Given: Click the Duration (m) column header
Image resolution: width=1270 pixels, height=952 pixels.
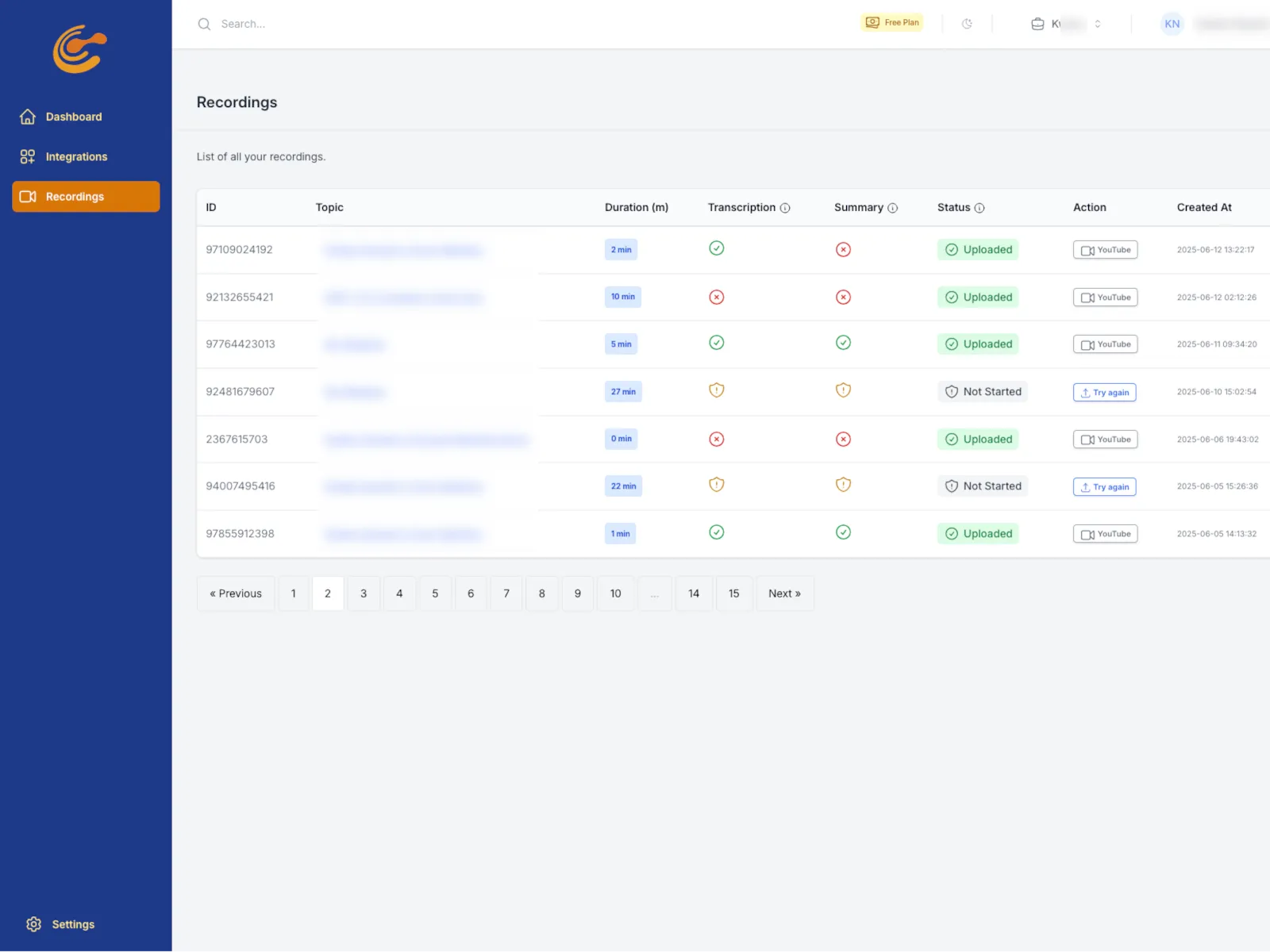Looking at the screenshot, I should pos(637,207).
